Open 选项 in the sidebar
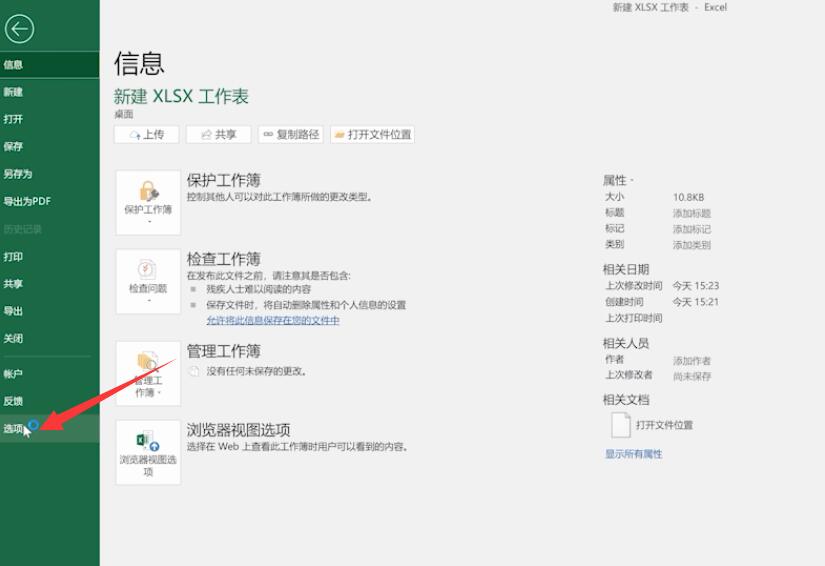Image resolution: width=825 pixels, height=566 pixels. pos(49,429)
